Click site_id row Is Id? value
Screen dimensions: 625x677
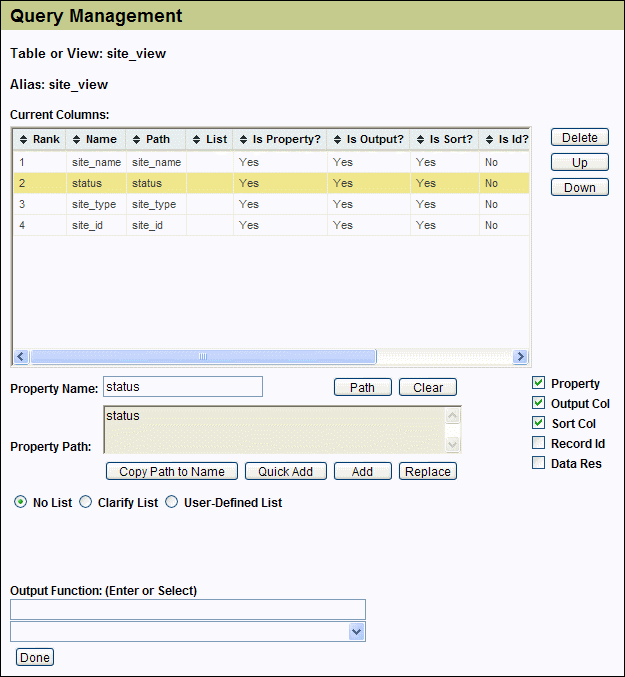[x=491, y=225]
